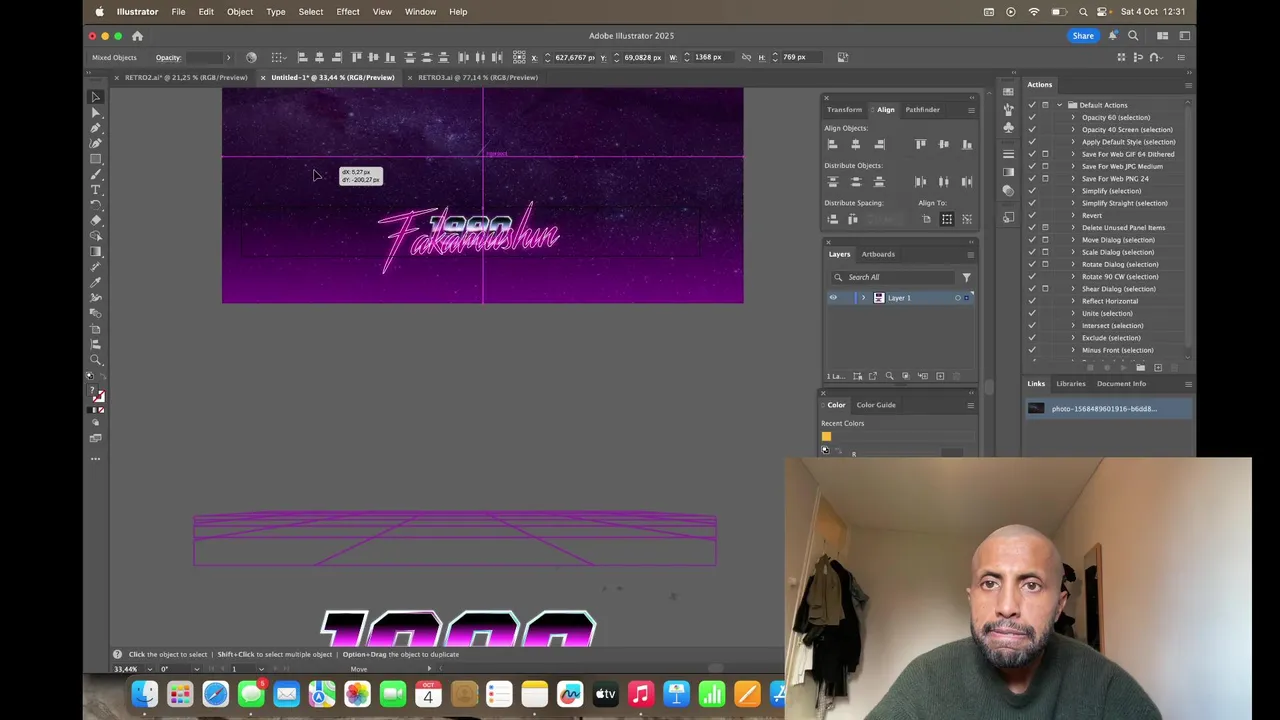Open the Effect menu
This screenshot has width=1280, height=720.
[x=348, y=11]
